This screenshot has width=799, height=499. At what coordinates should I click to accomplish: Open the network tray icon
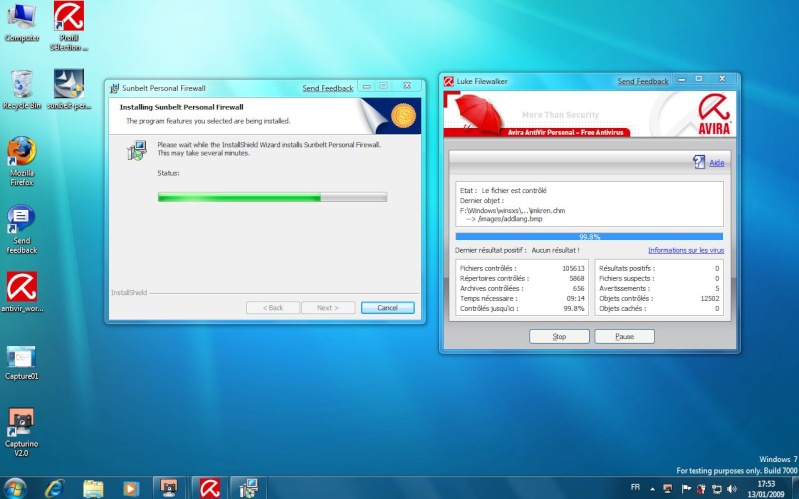tap(717, 489)
